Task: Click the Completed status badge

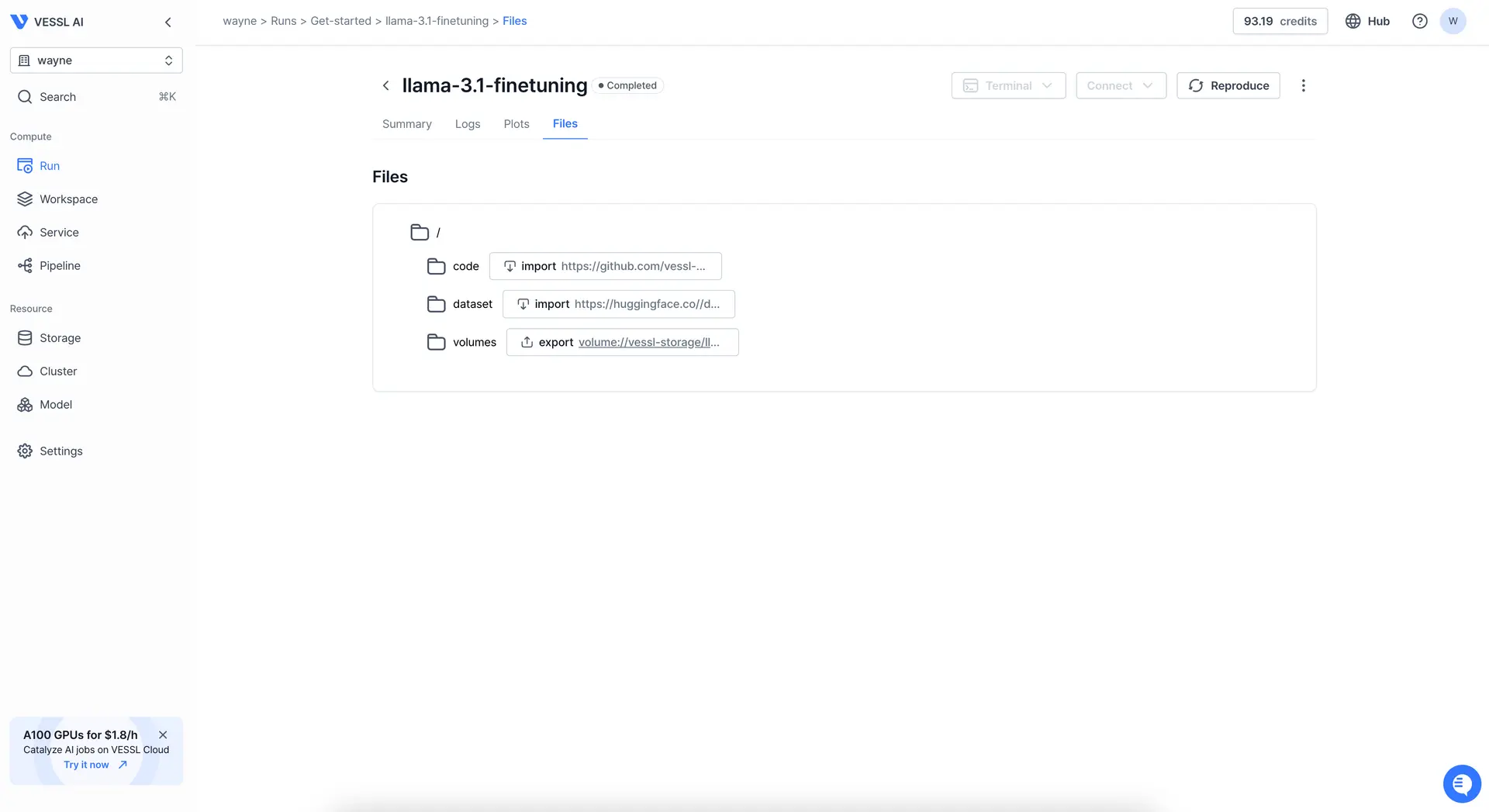Action: click(x=627, y=85)
